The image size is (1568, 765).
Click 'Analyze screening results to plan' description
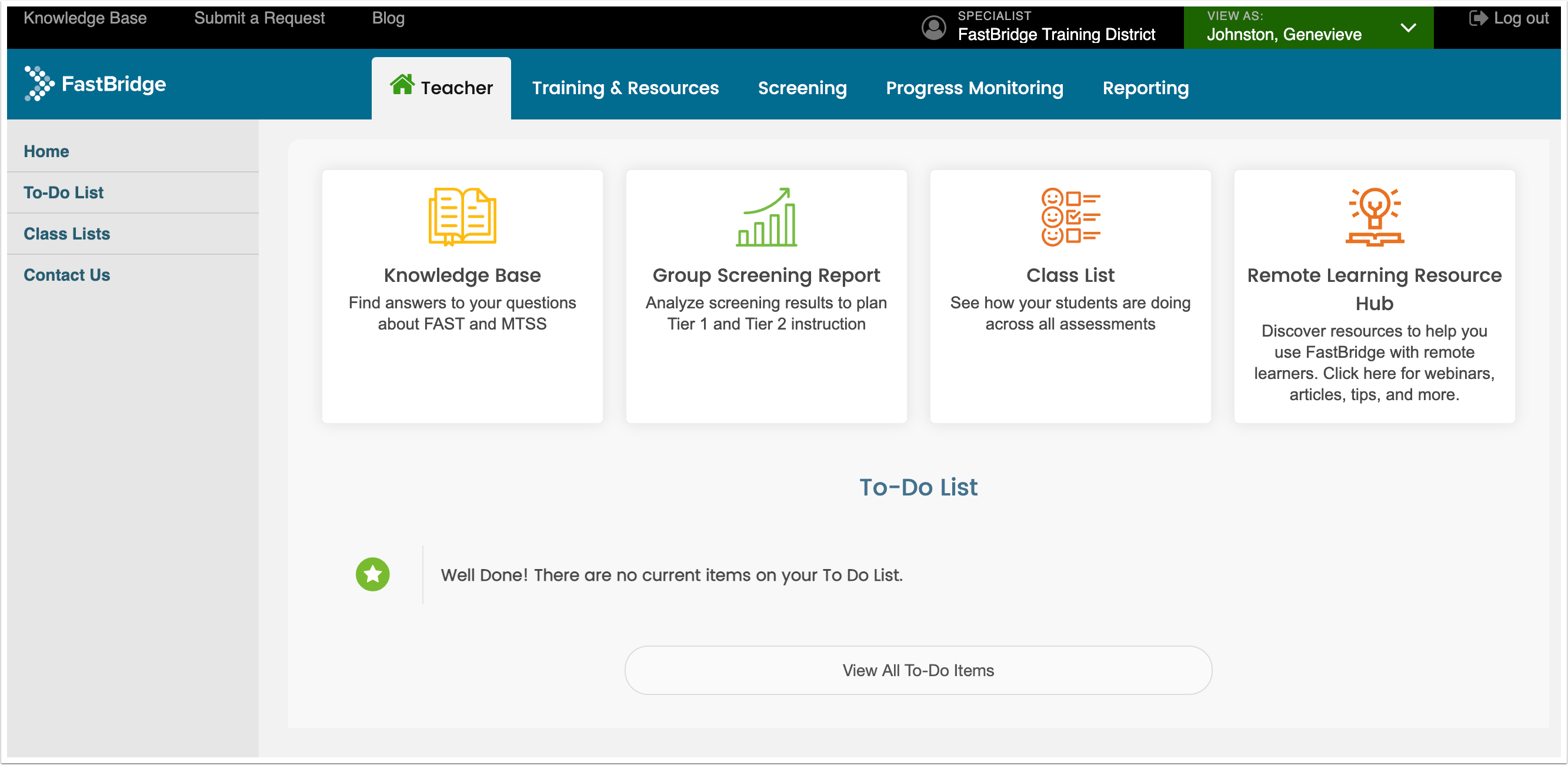click(766, 313)
